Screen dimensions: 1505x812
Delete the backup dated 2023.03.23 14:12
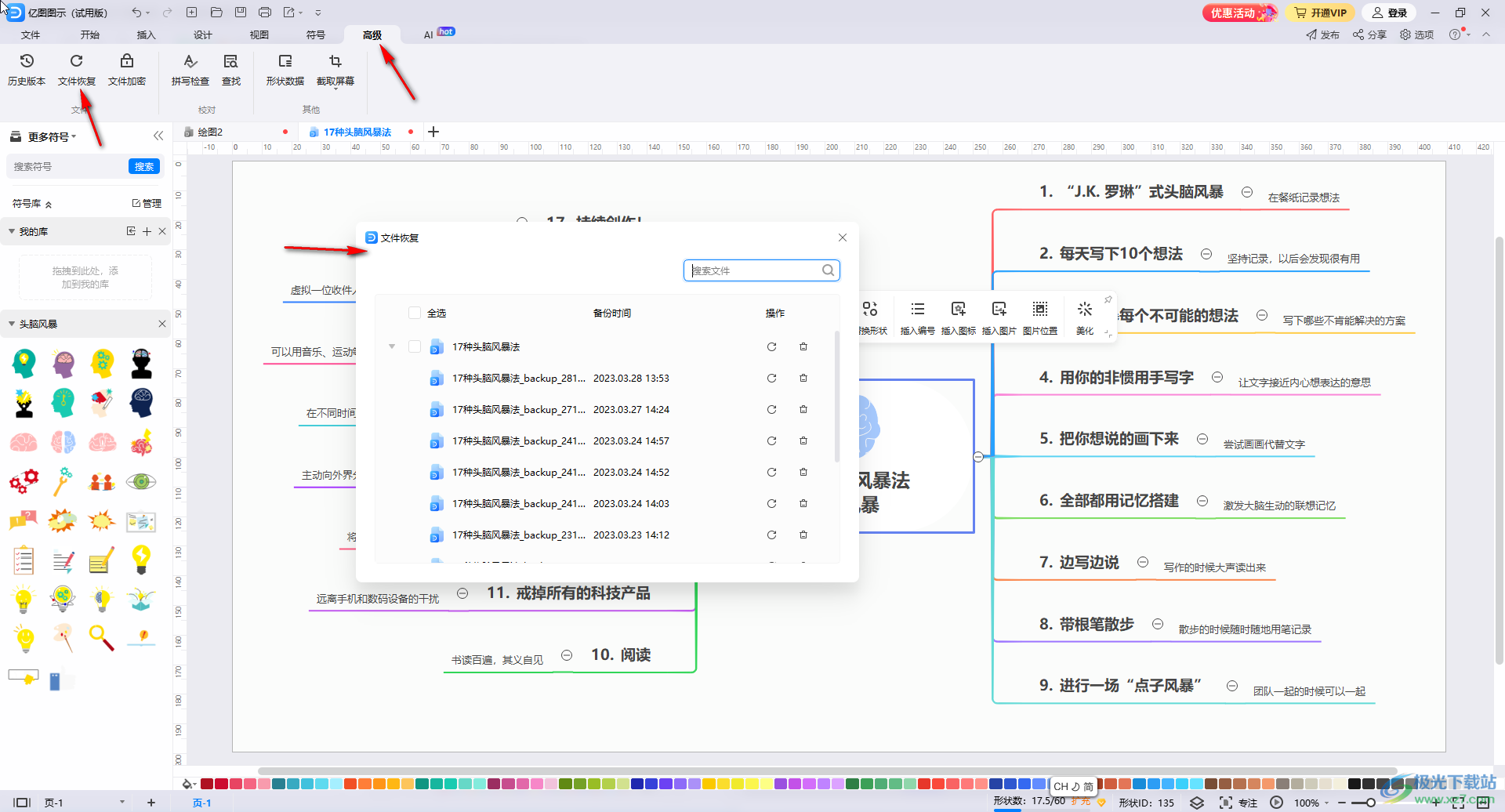pos(803,535)
